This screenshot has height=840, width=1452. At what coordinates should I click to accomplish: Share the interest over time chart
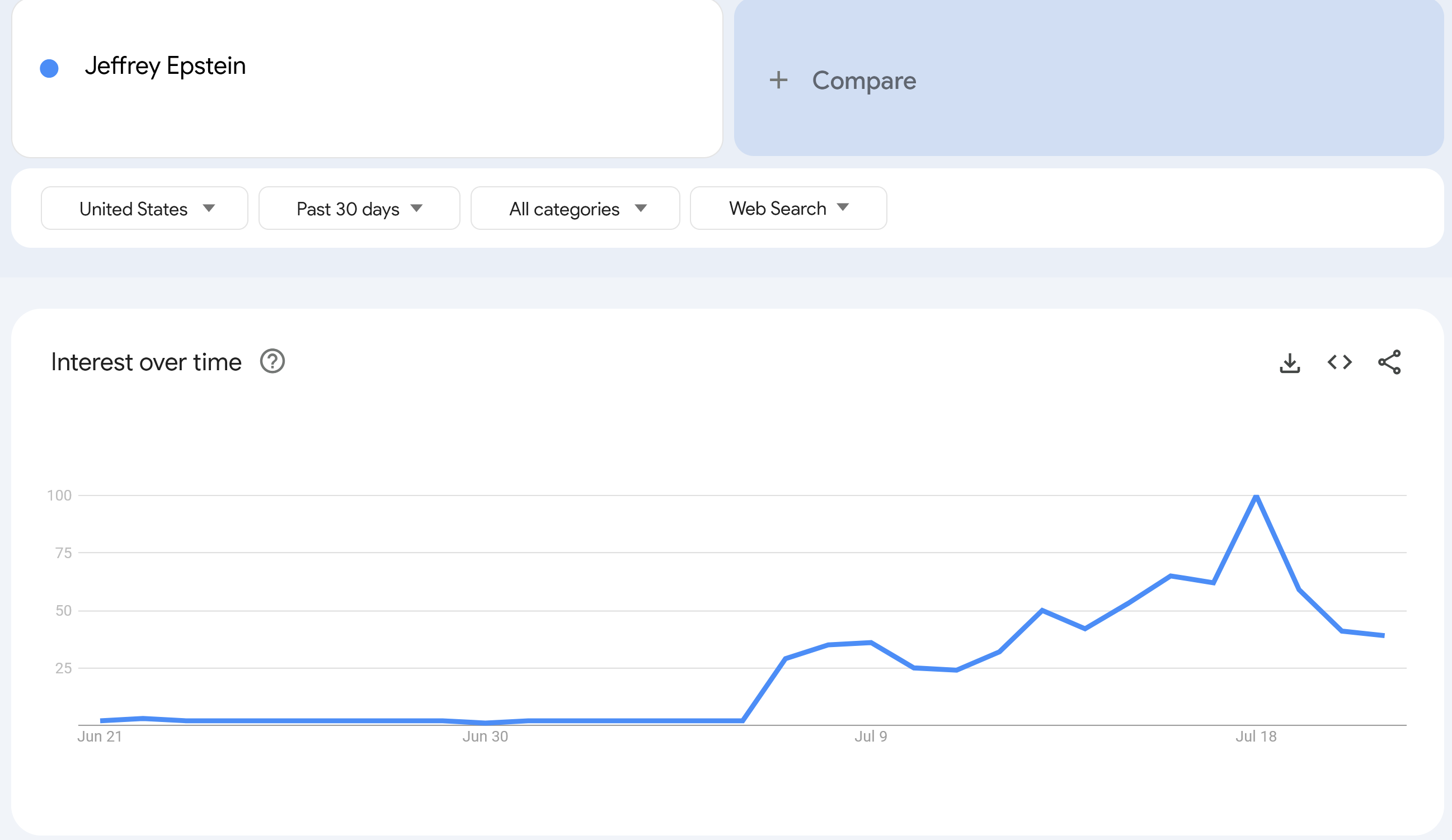tap(1389, 362)
